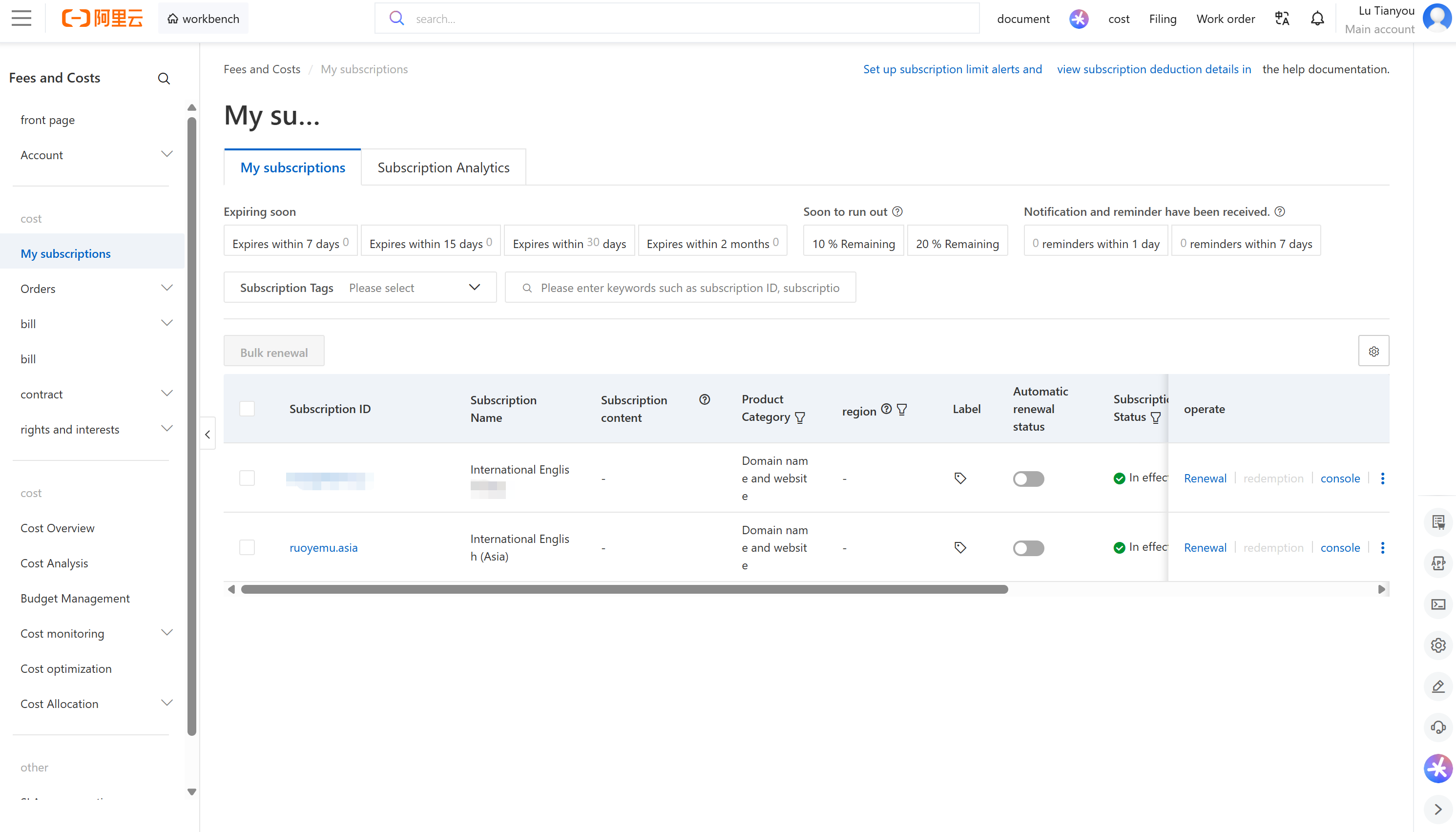The image size is (1456, 832).
Task: Show region help tooltip icon
Action: (x=886, y=409)
